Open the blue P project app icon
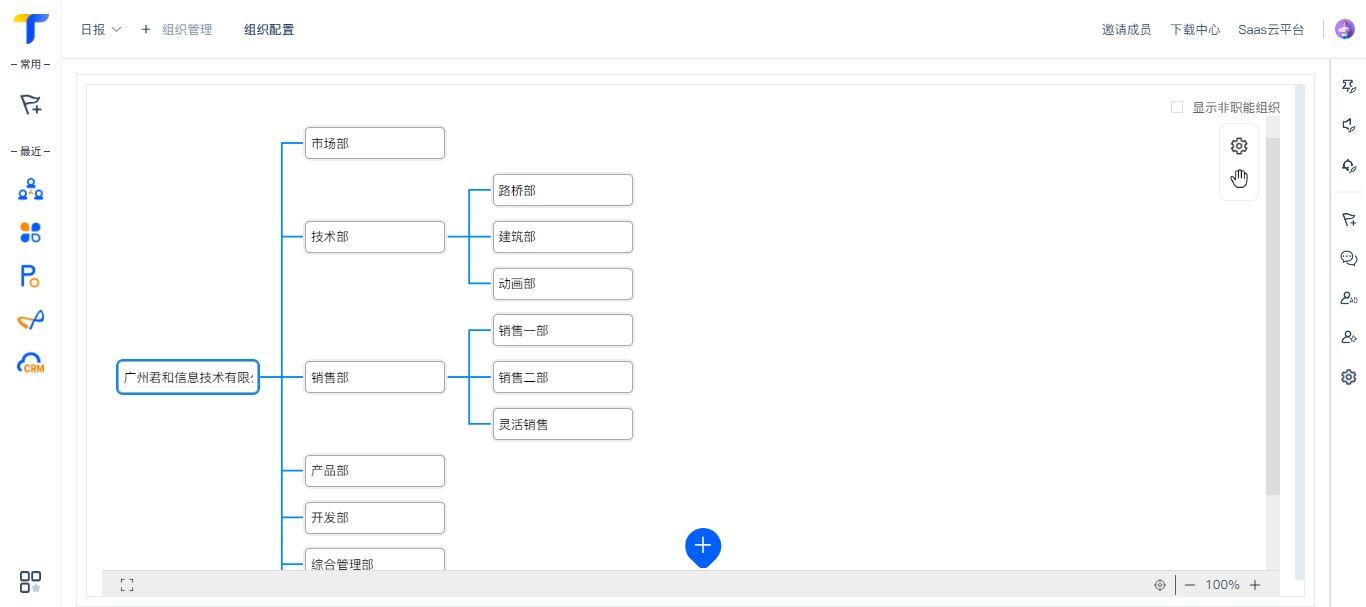This screenshot has width=1366, height=607. tap(30, 276)
